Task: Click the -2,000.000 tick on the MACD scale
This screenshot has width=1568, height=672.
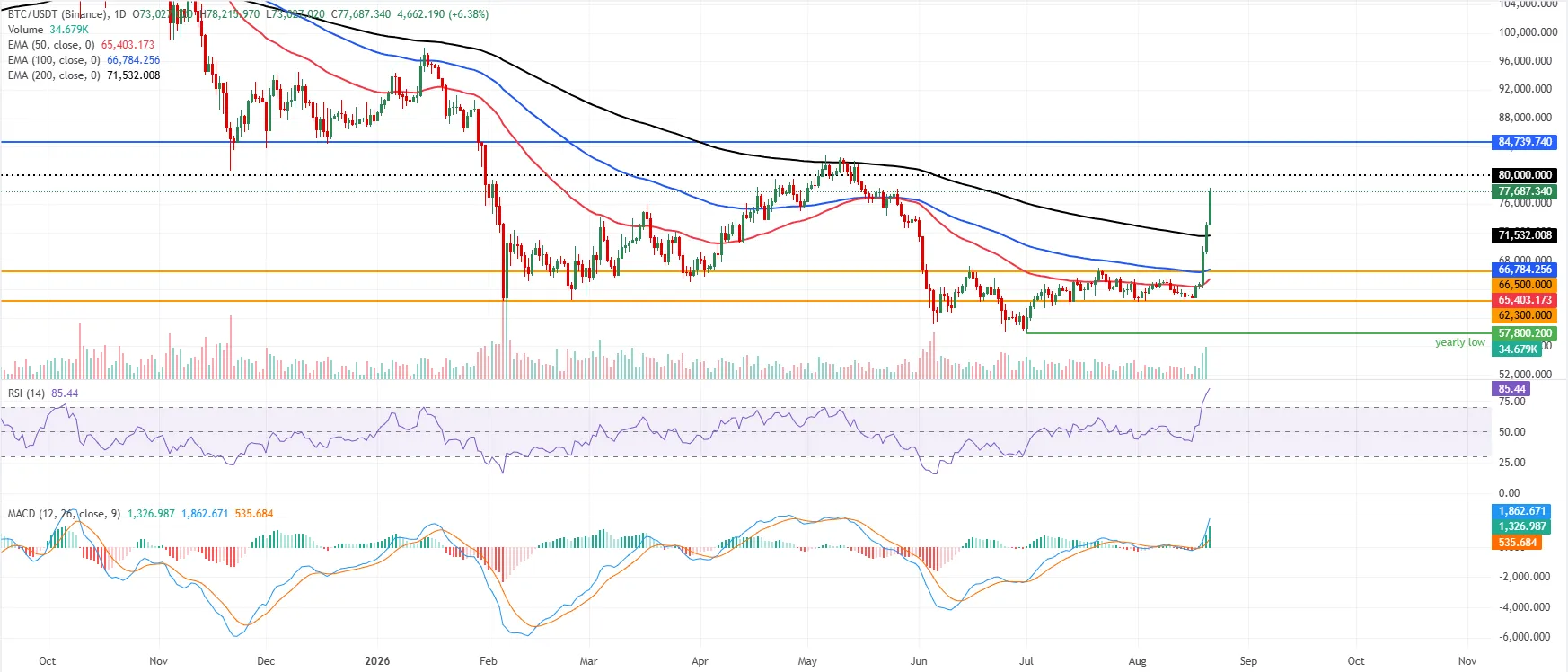Action: [1524, 577]
